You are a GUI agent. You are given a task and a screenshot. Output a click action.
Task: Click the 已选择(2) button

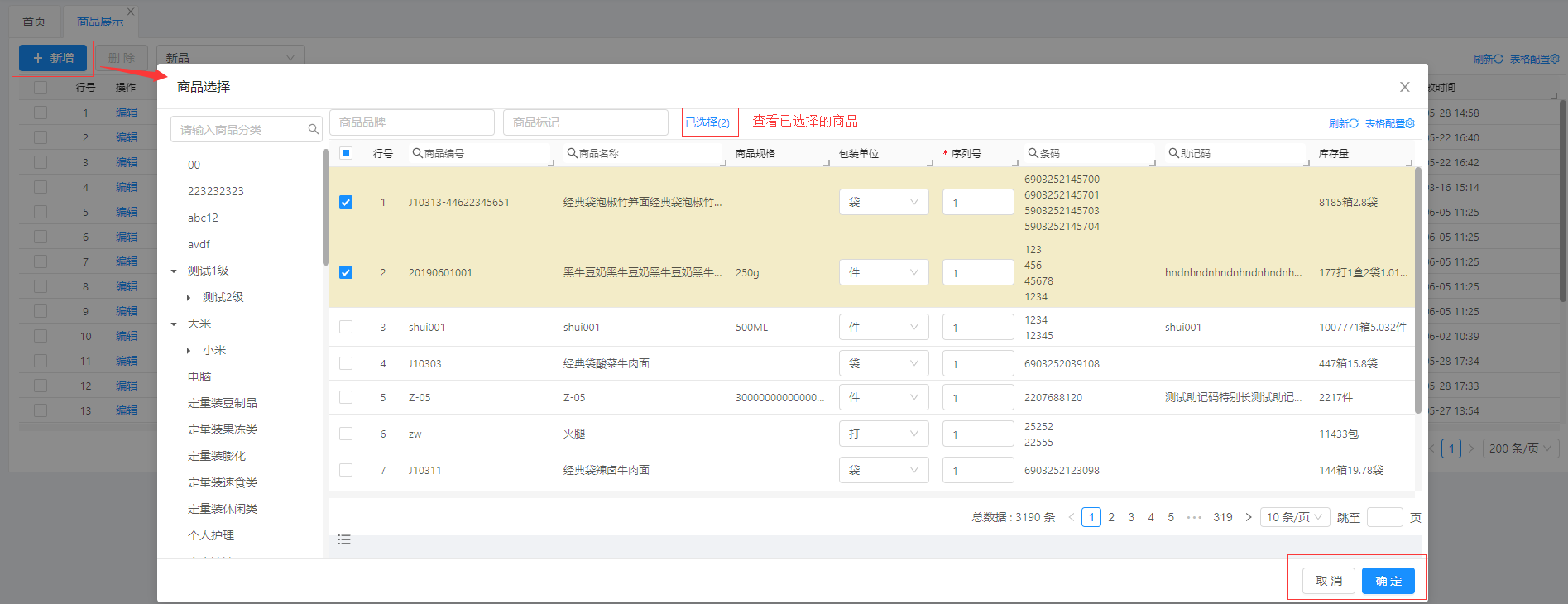click(x=707, y=122)
